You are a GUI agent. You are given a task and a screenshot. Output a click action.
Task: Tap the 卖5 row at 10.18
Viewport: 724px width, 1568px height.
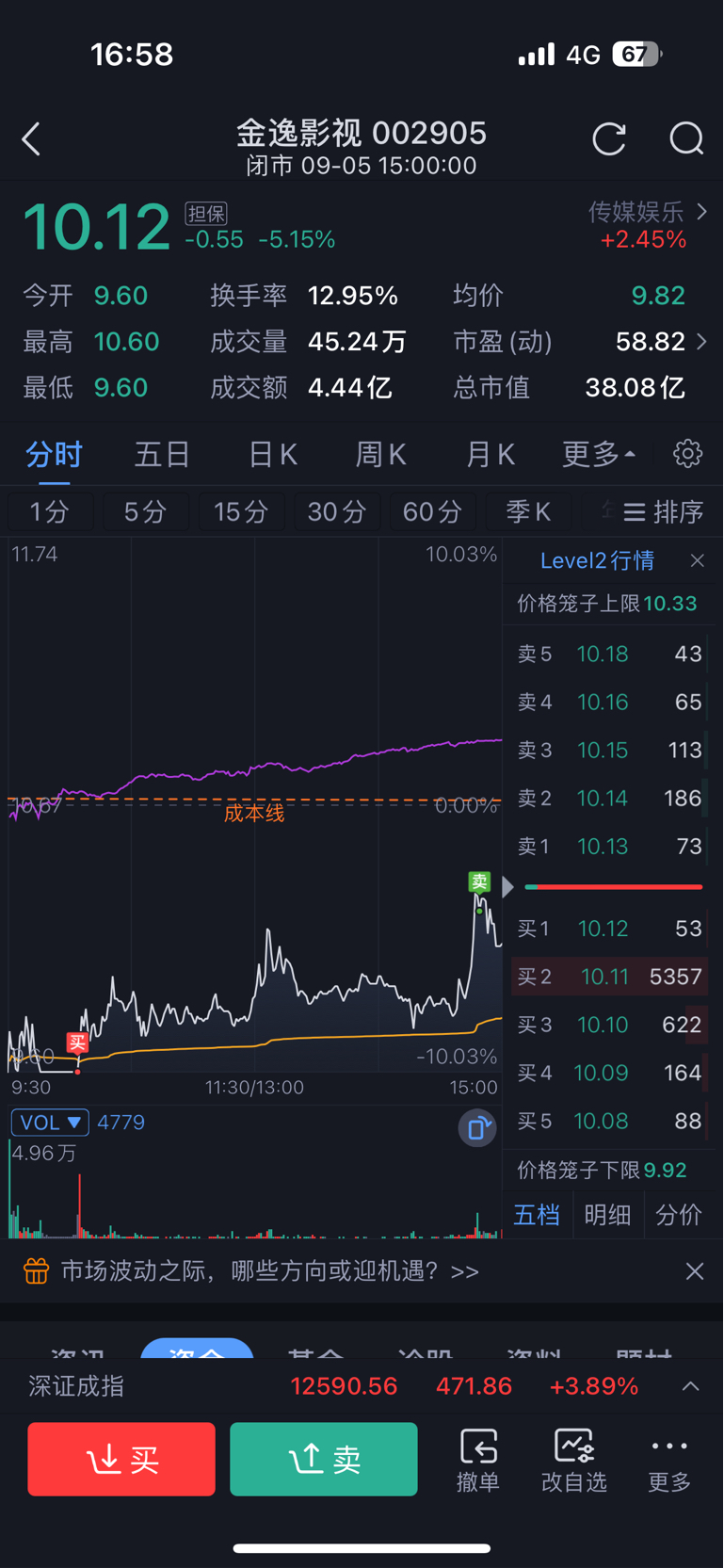(x=610, y=654)
